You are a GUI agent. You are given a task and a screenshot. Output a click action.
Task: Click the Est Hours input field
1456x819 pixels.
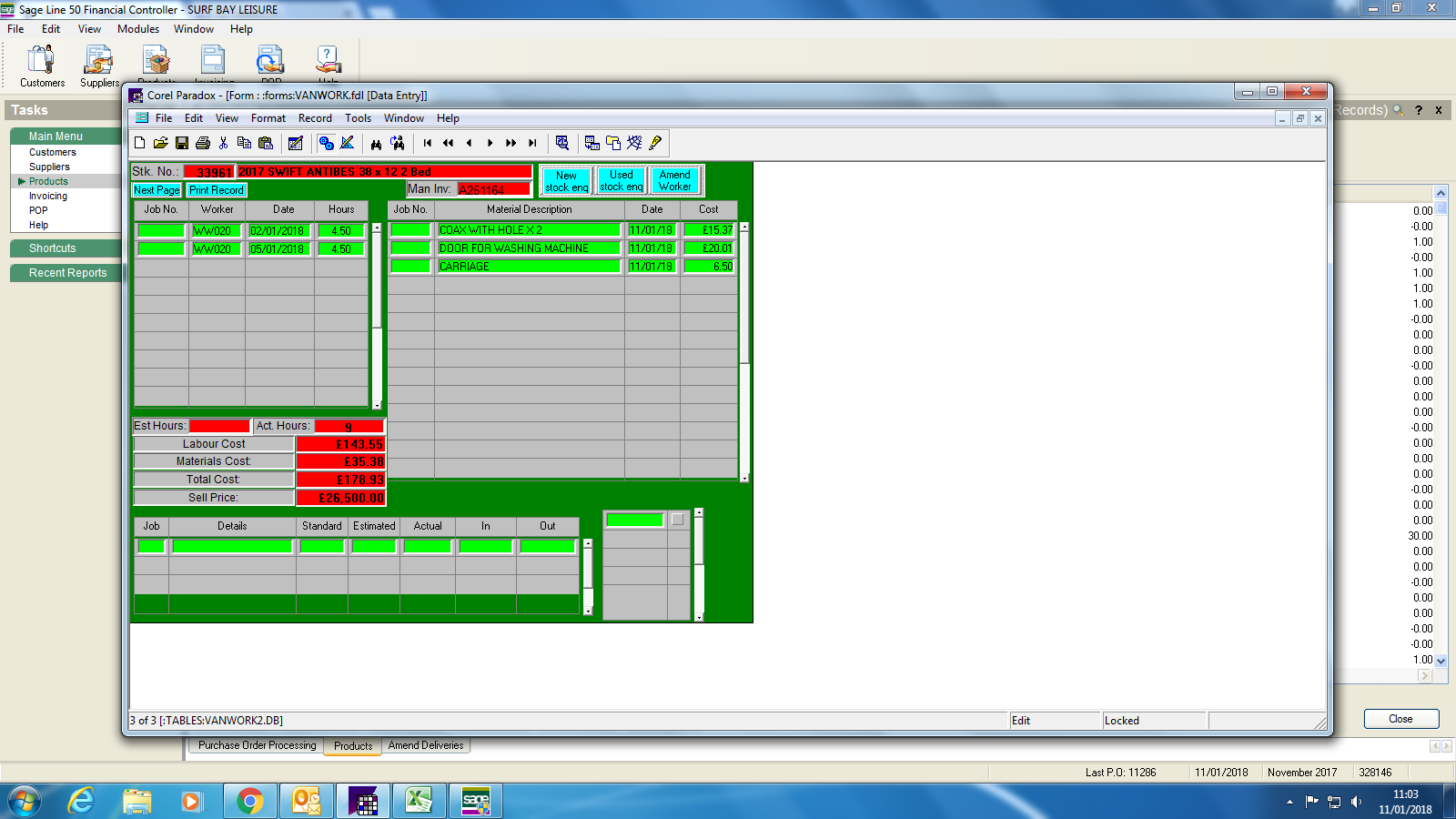pos(219,426)
